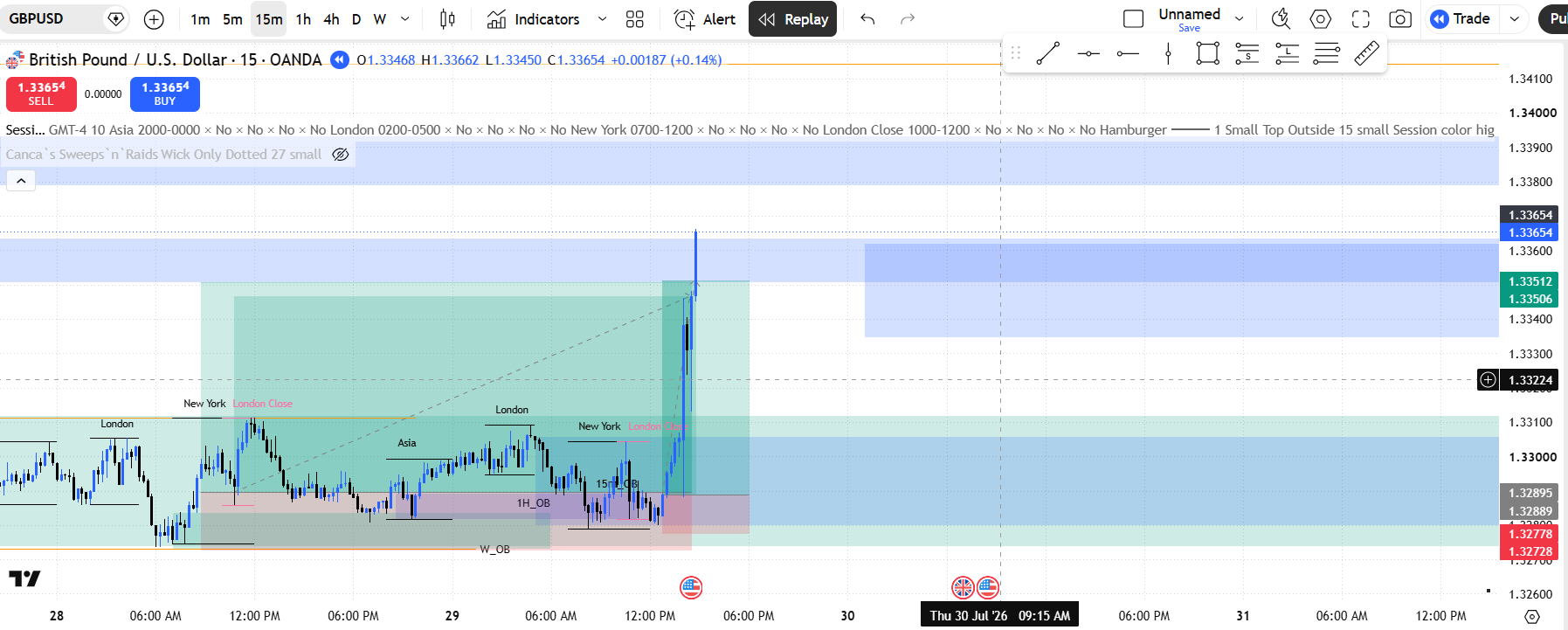Viewport: 1568px width, 630px height.
Task: Collapse the indicator legend with chevron
Action: click(x=21, y=180)
